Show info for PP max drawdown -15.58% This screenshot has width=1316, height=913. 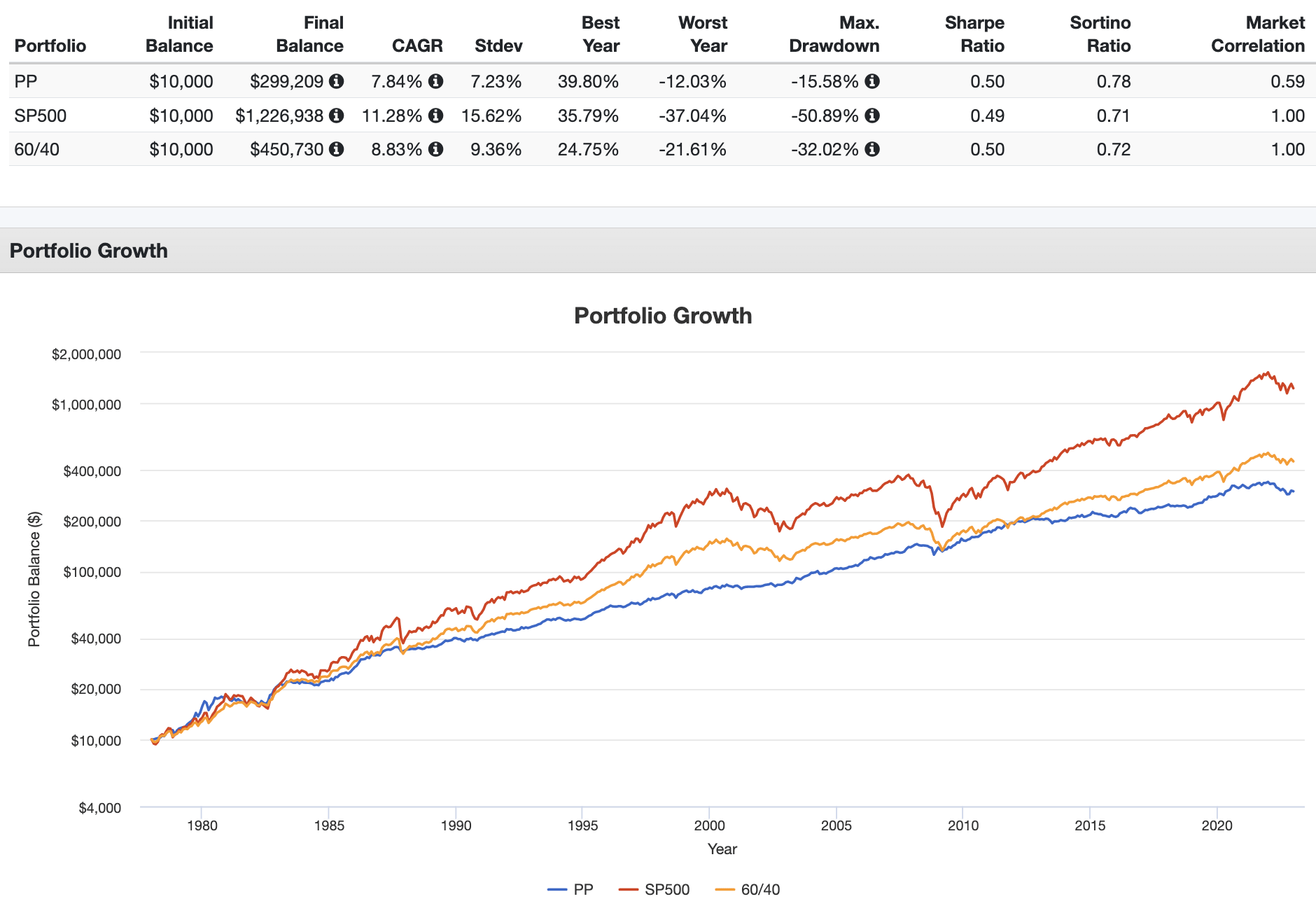click(872, 81)
